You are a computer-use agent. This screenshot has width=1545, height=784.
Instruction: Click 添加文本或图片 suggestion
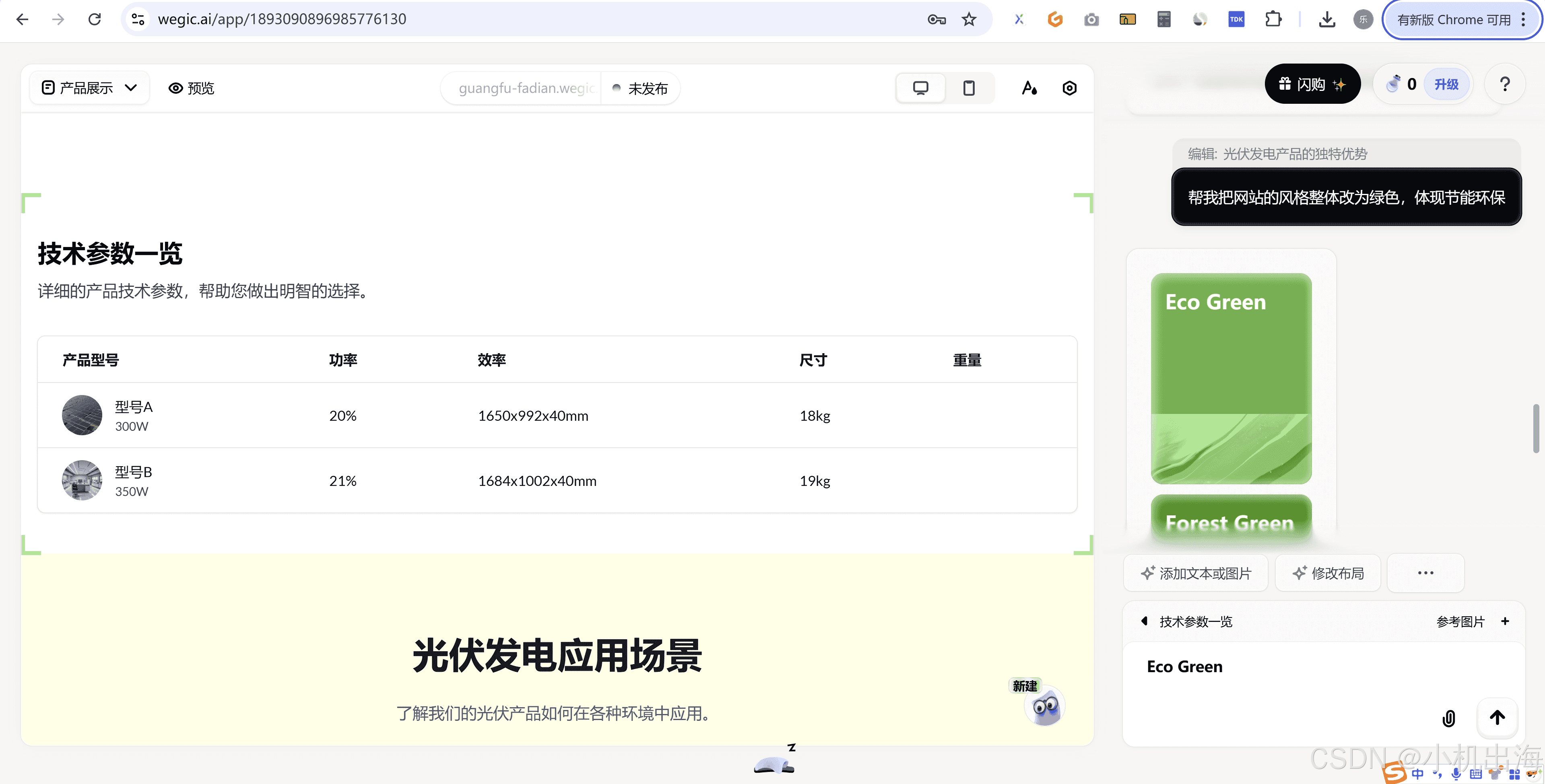click(x=1196, y=573)
